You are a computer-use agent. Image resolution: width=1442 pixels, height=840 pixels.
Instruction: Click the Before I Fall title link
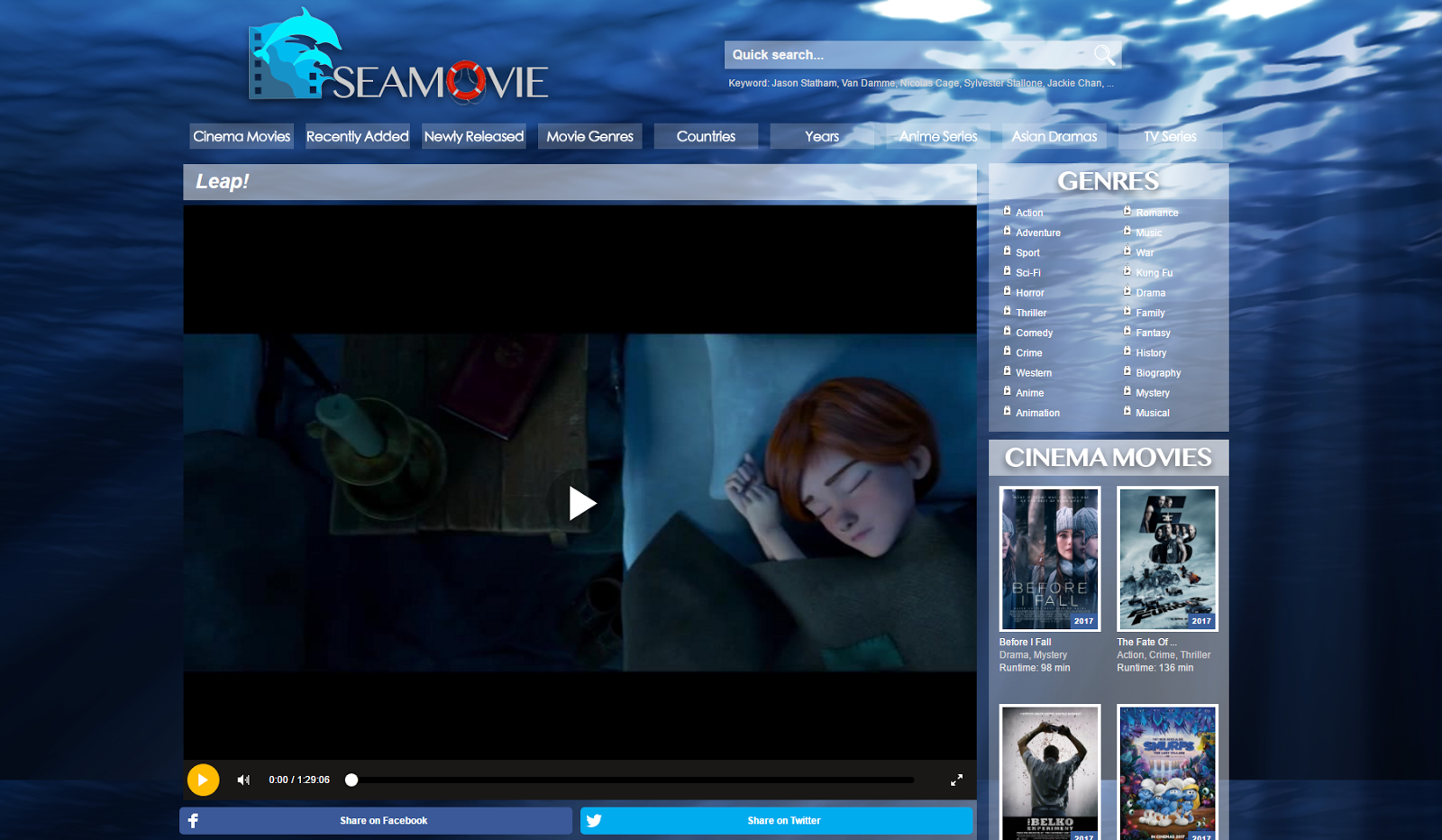click(1025, 643)
